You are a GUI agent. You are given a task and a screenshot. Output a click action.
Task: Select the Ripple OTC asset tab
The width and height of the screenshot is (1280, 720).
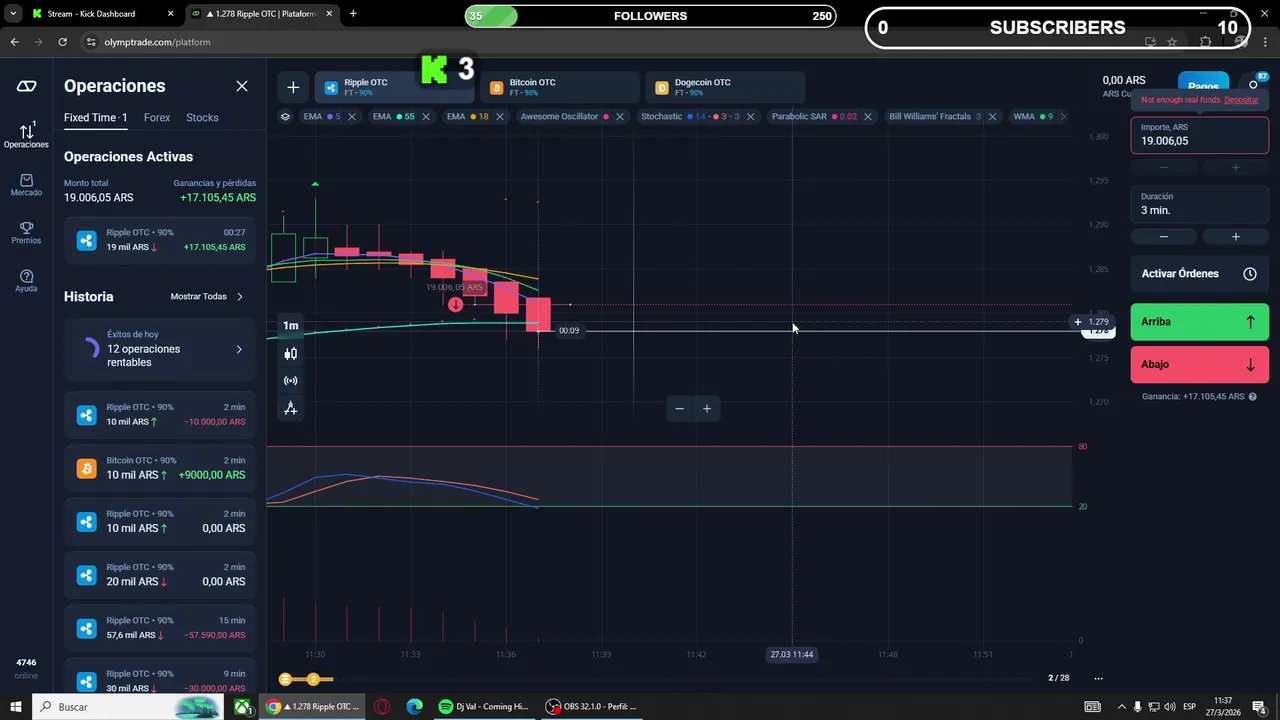pyautogui.click(x=394, y=88)
